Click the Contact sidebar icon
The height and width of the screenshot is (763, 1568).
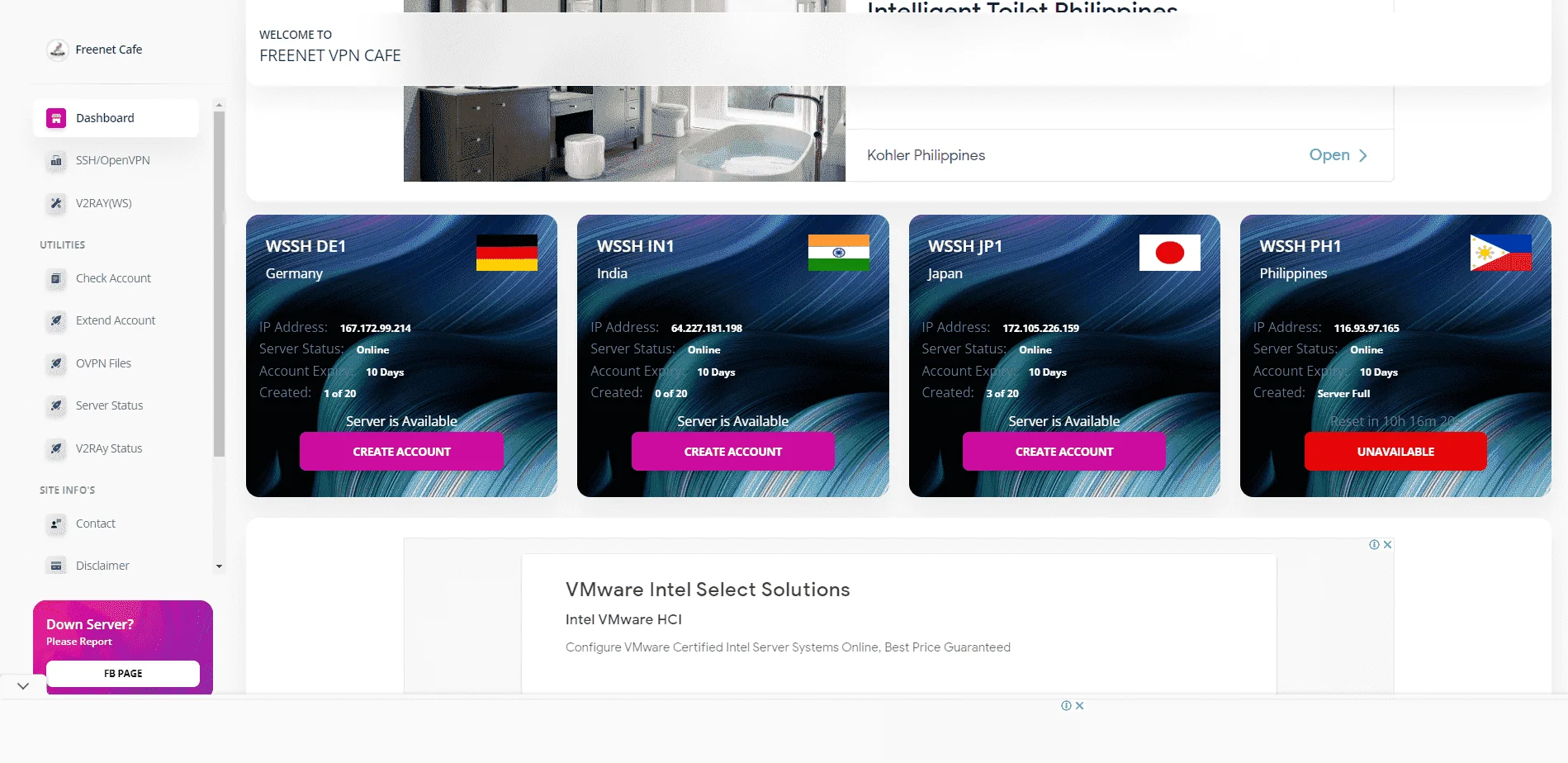[56, 524]
